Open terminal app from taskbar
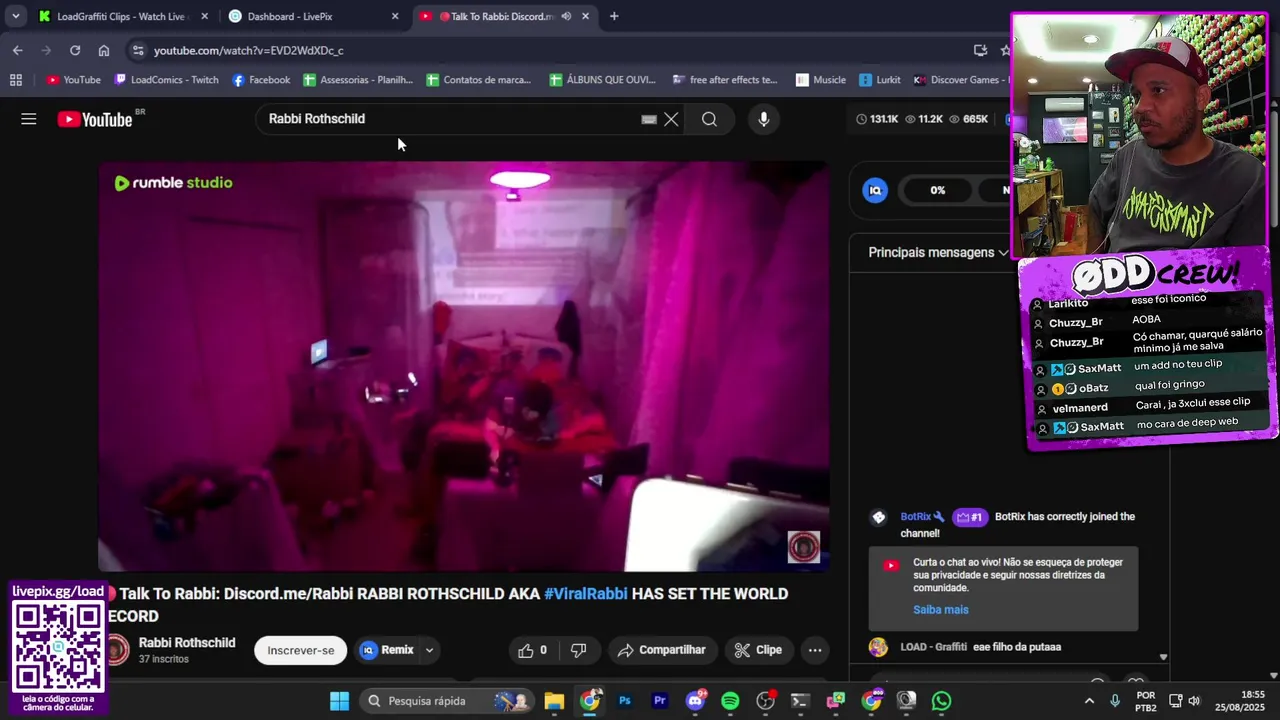 pos(800,701)
